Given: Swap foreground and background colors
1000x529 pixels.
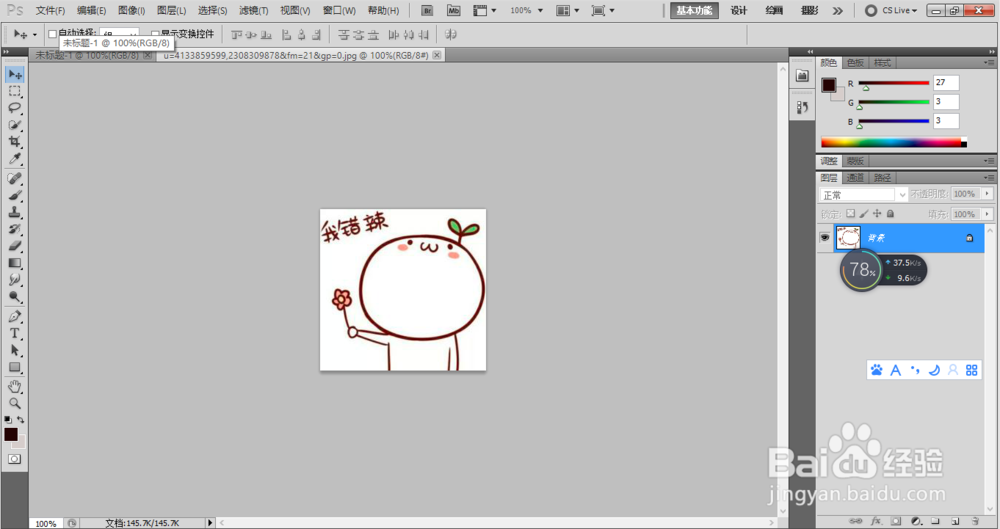Looking at the screenshot, I should tap(21, 420).
